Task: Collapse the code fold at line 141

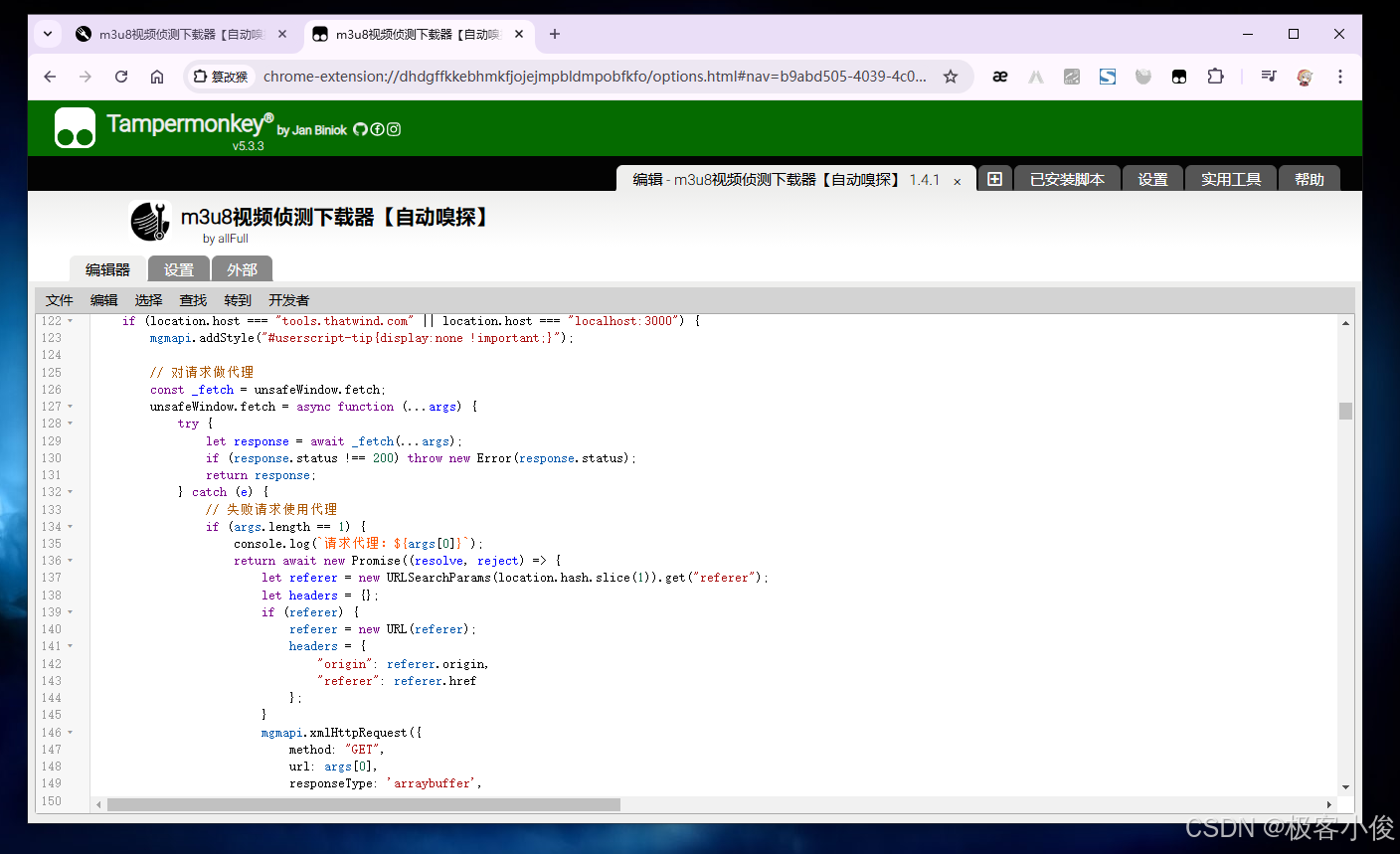Action: [x=71, y=646]
